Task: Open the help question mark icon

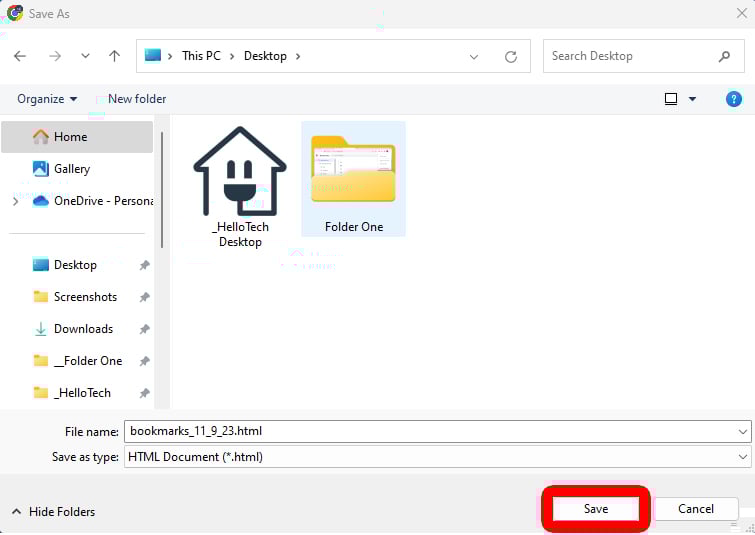Action: (x=733, y=99)
